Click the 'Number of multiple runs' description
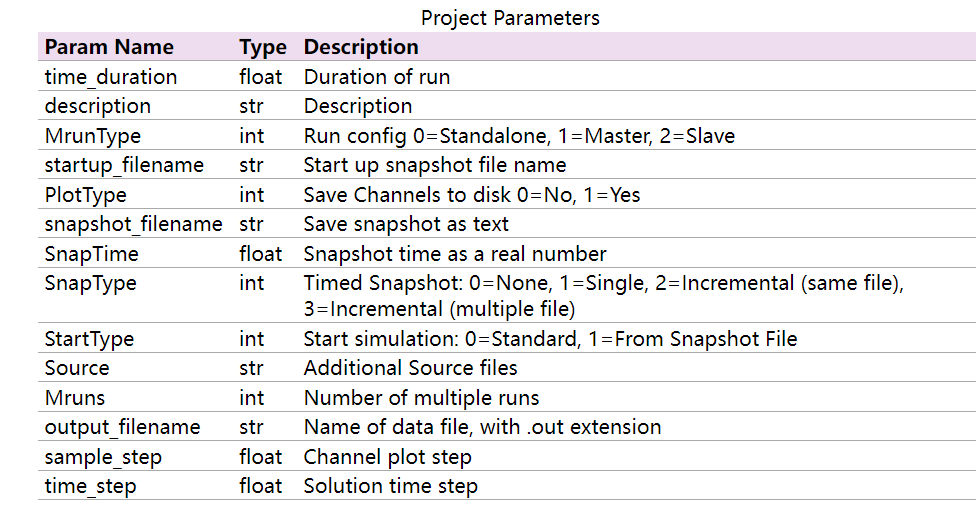 421,398
